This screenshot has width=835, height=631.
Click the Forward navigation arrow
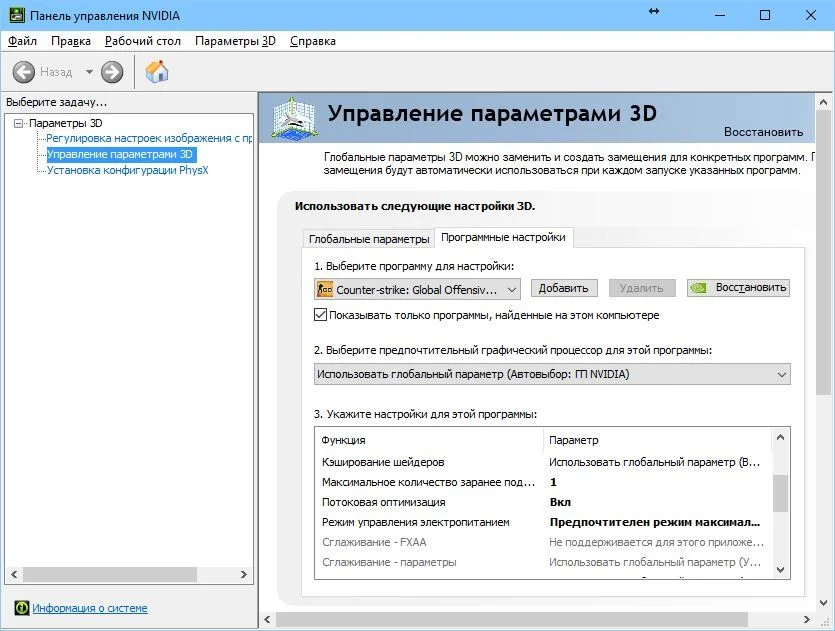tap(110, 71)
